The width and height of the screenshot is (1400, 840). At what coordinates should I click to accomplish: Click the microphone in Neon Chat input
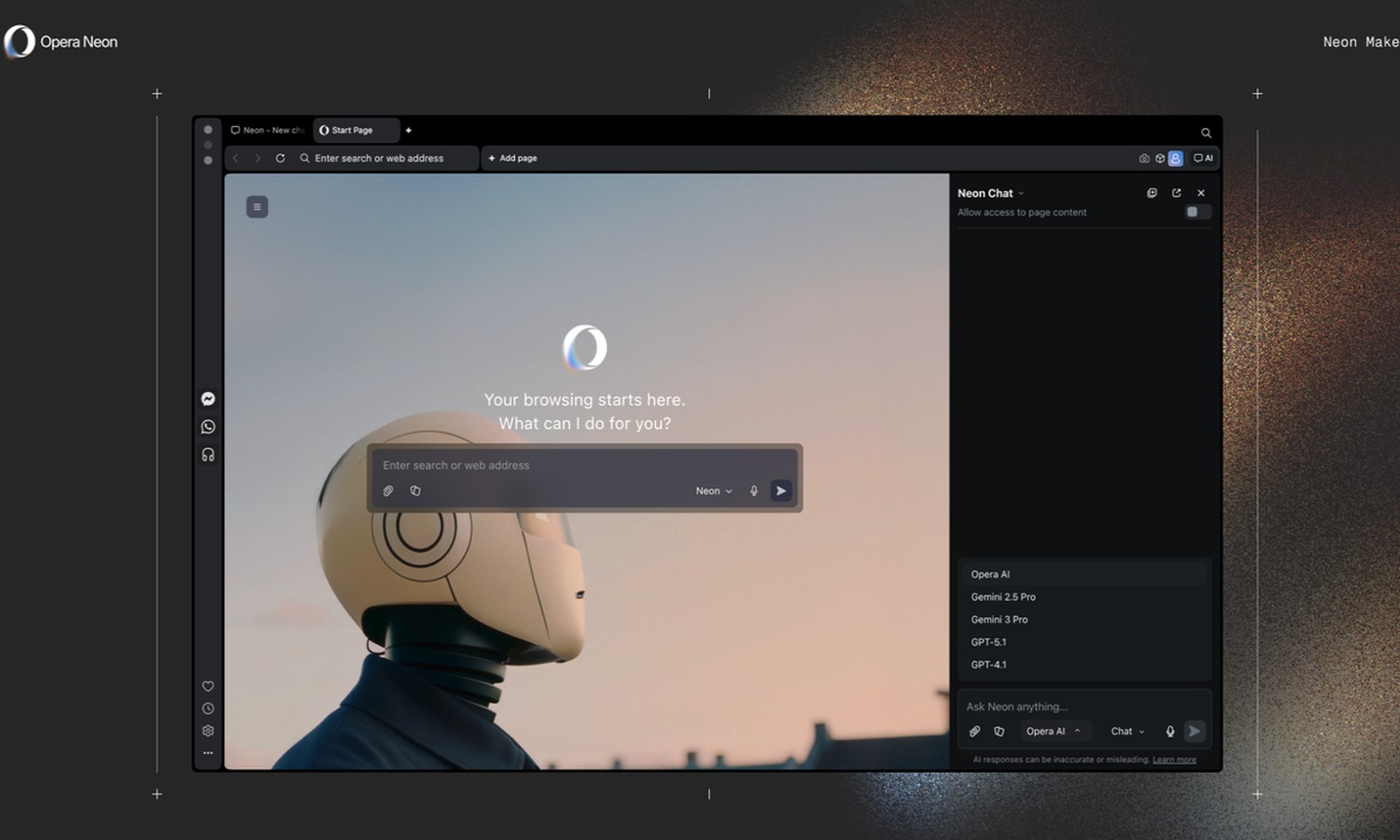pos(1169,732)
